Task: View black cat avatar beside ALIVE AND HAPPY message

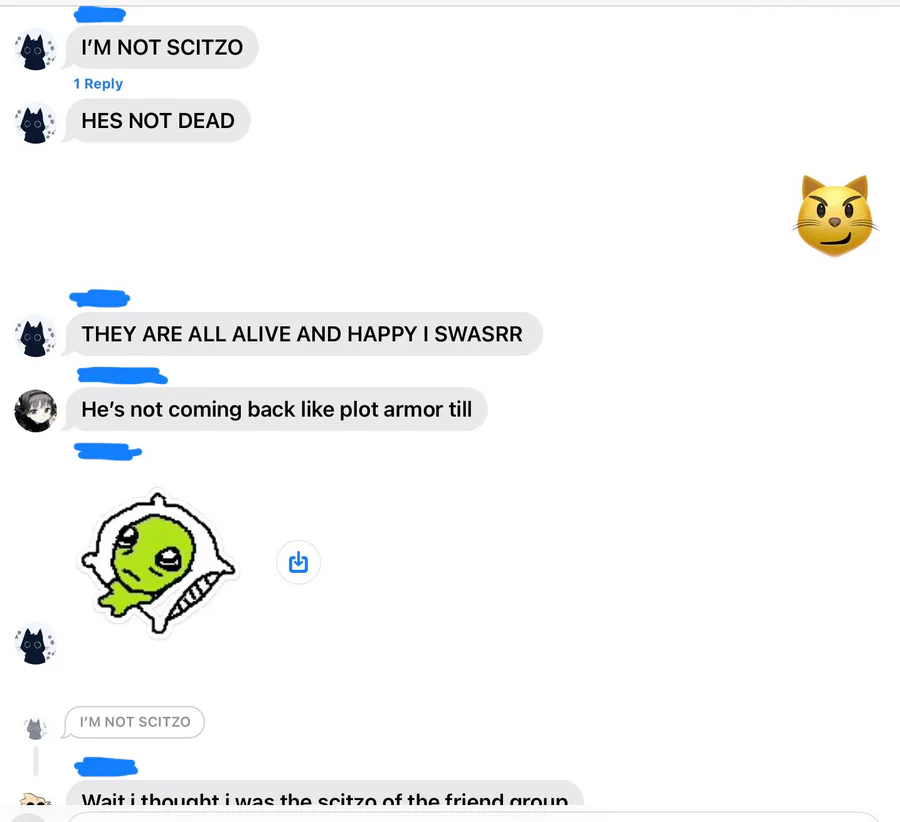Action: (x=36, y=338)
